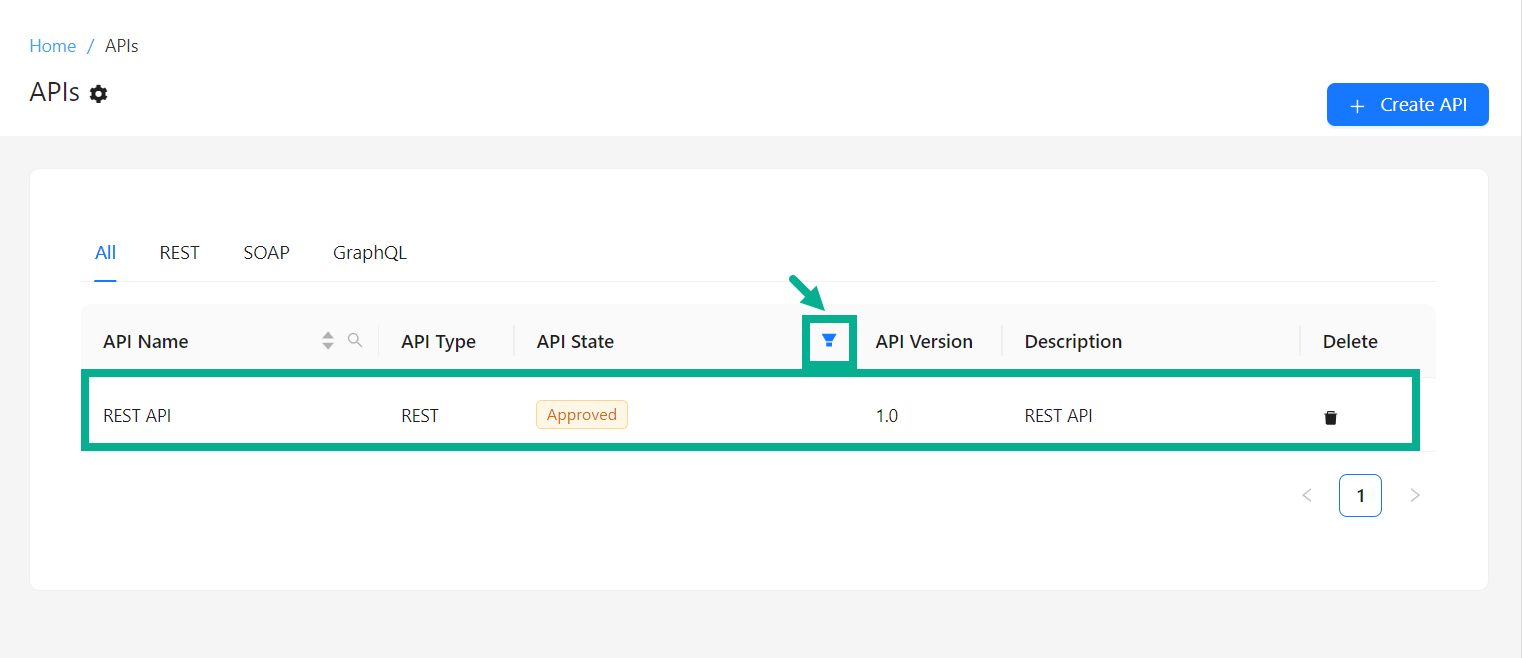Open the Home breadcrumb link
This screenshot has height=658, width=1522.
point(52,45)
